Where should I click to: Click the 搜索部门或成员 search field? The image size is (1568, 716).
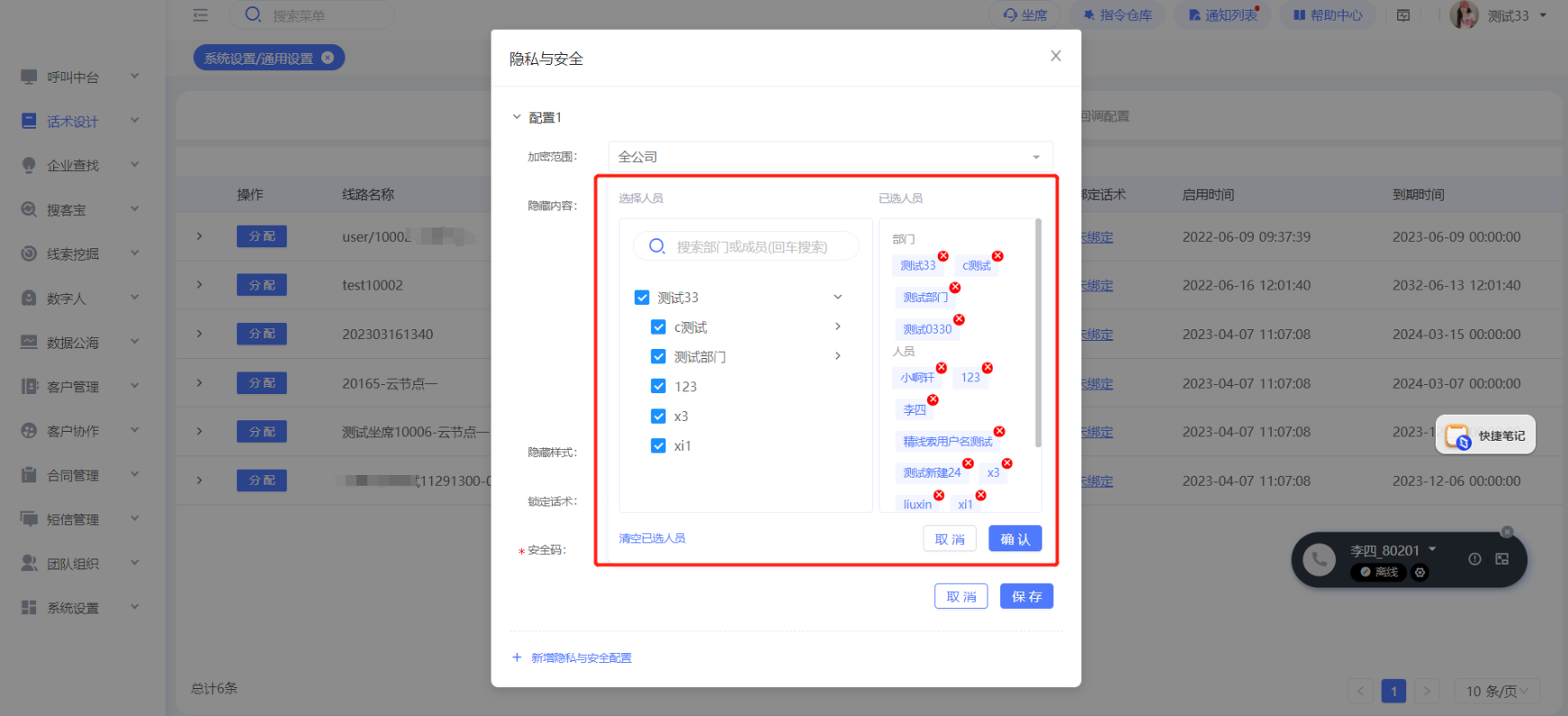coord(752,246)
